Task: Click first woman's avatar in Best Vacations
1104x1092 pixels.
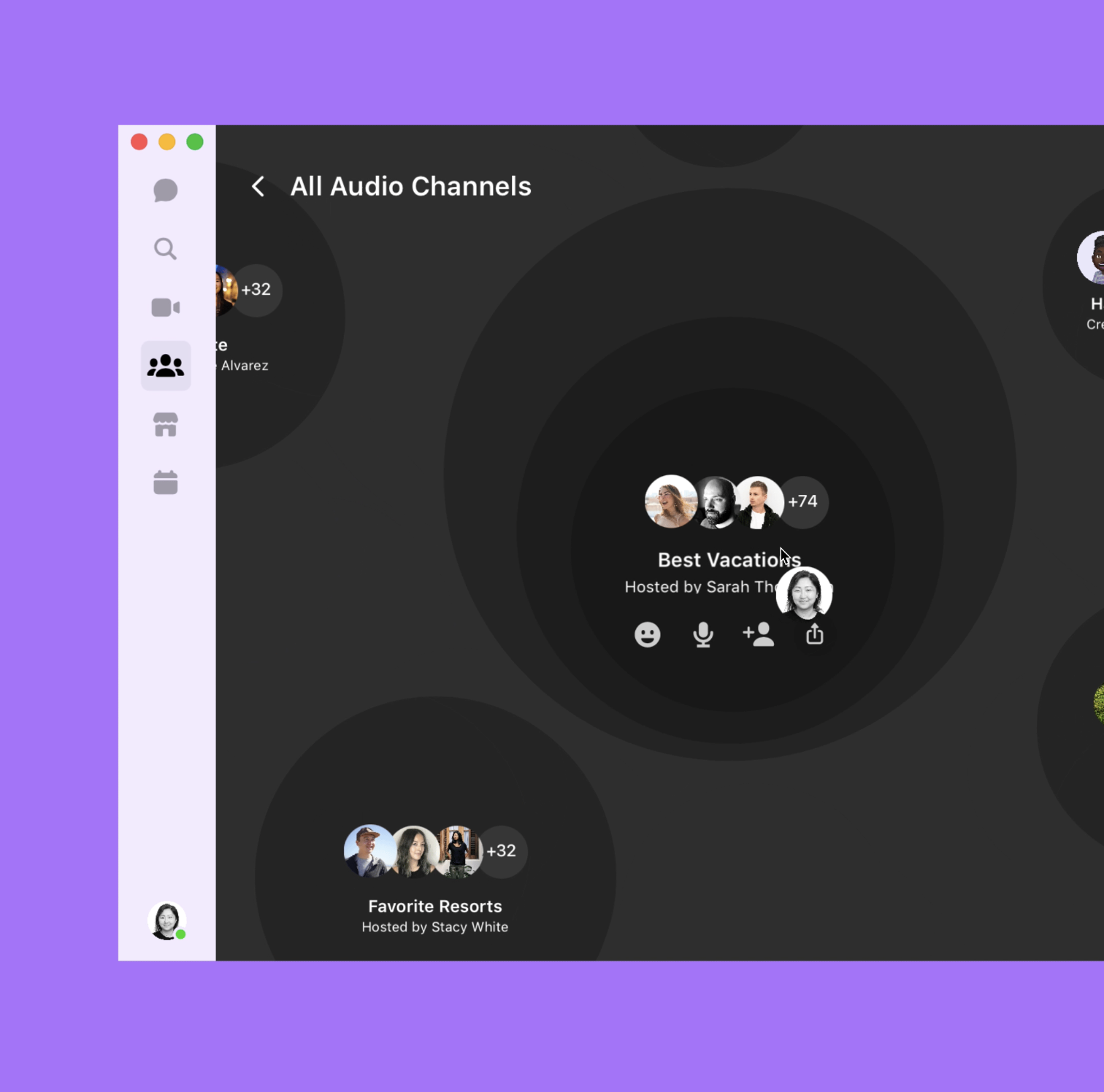Action: click(x=669, y=501)
